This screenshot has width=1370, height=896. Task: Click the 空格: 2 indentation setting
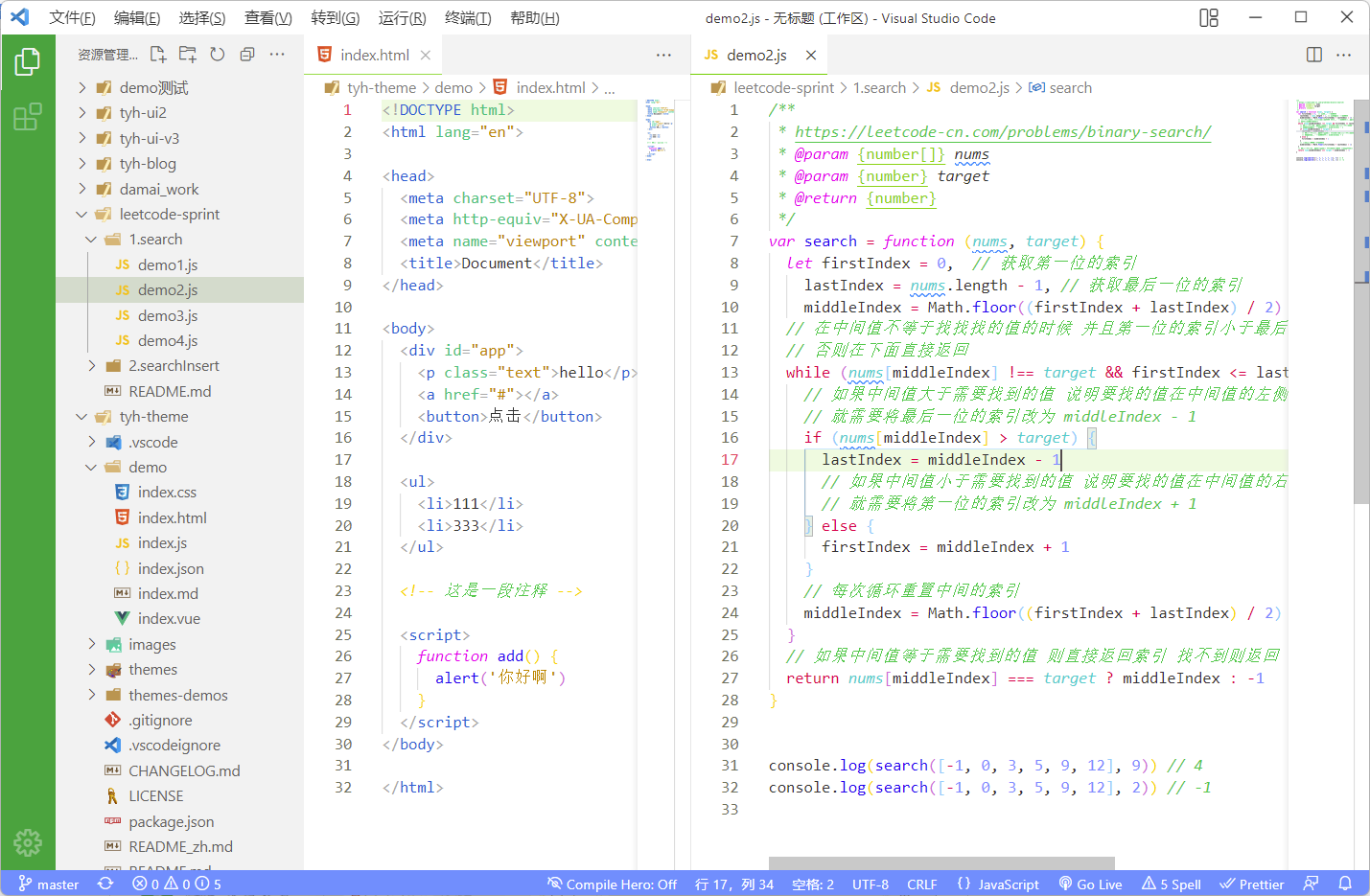[x=813, y=884]
